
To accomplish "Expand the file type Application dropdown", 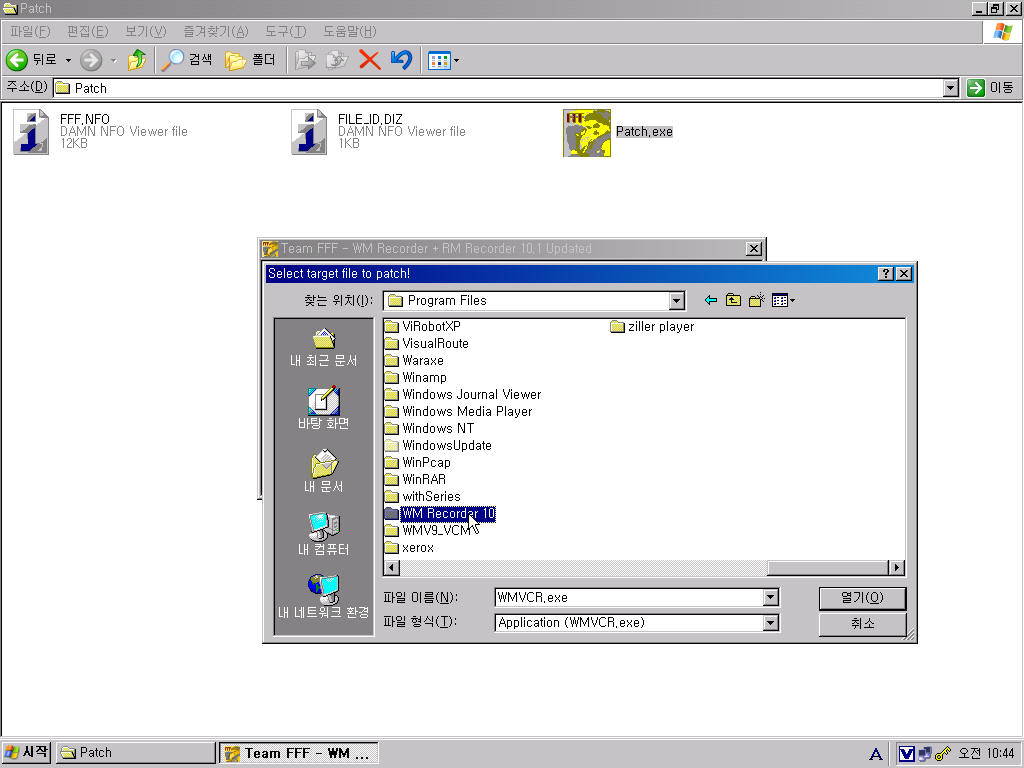I will point(771,622).
